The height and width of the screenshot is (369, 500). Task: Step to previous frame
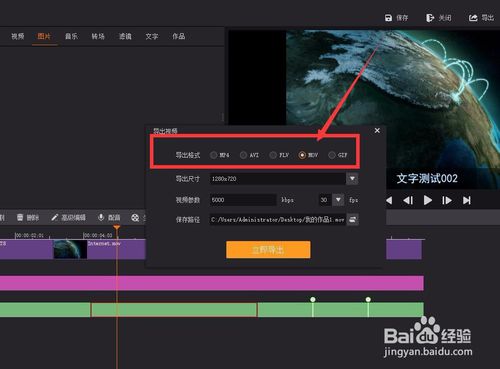pyautogui.click(x=408, y=200)
